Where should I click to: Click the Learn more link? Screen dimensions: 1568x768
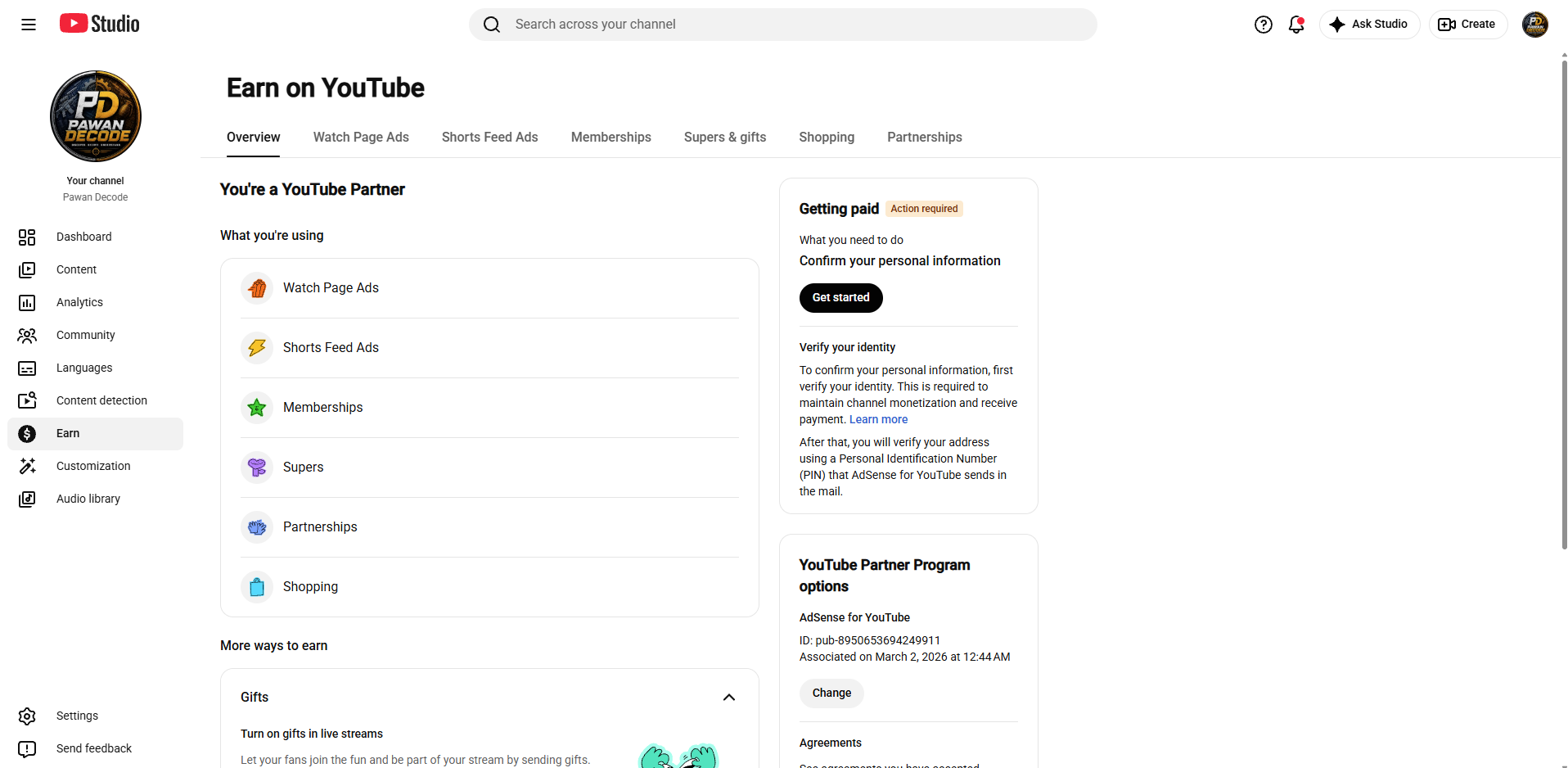tap(878, 420)
